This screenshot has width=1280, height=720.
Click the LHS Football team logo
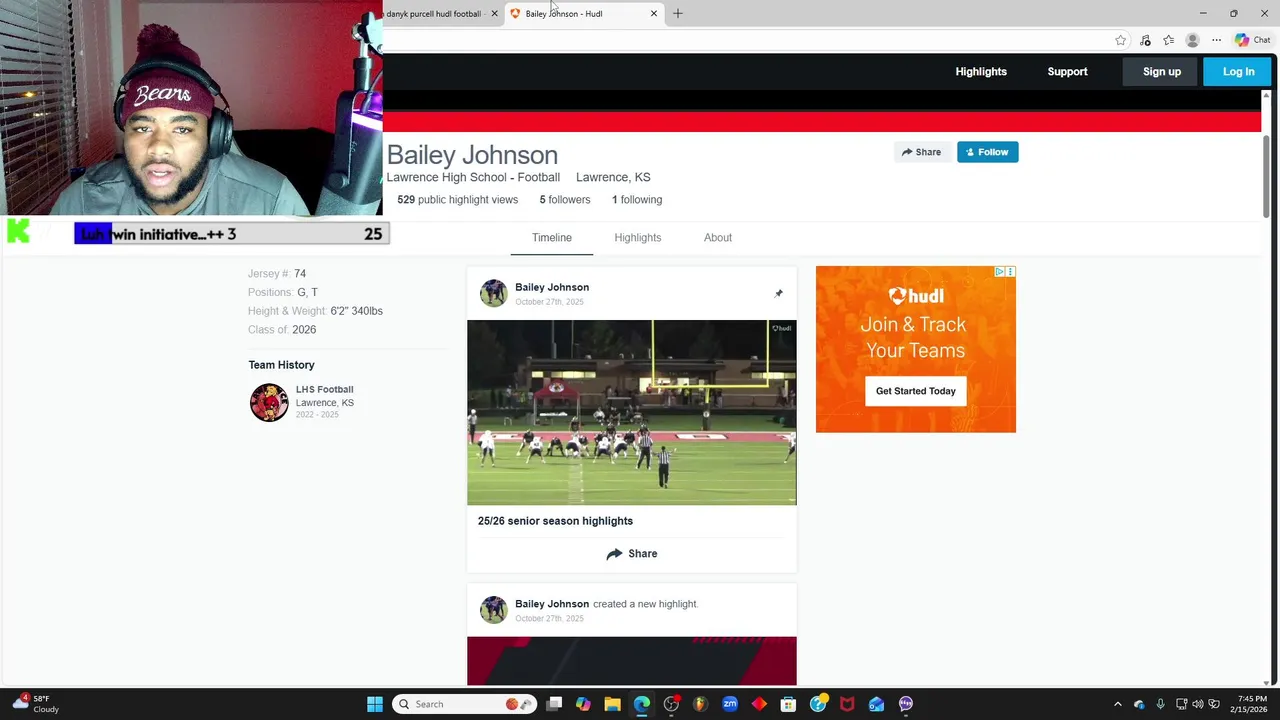pyautogui.click(x=269, y=402)
